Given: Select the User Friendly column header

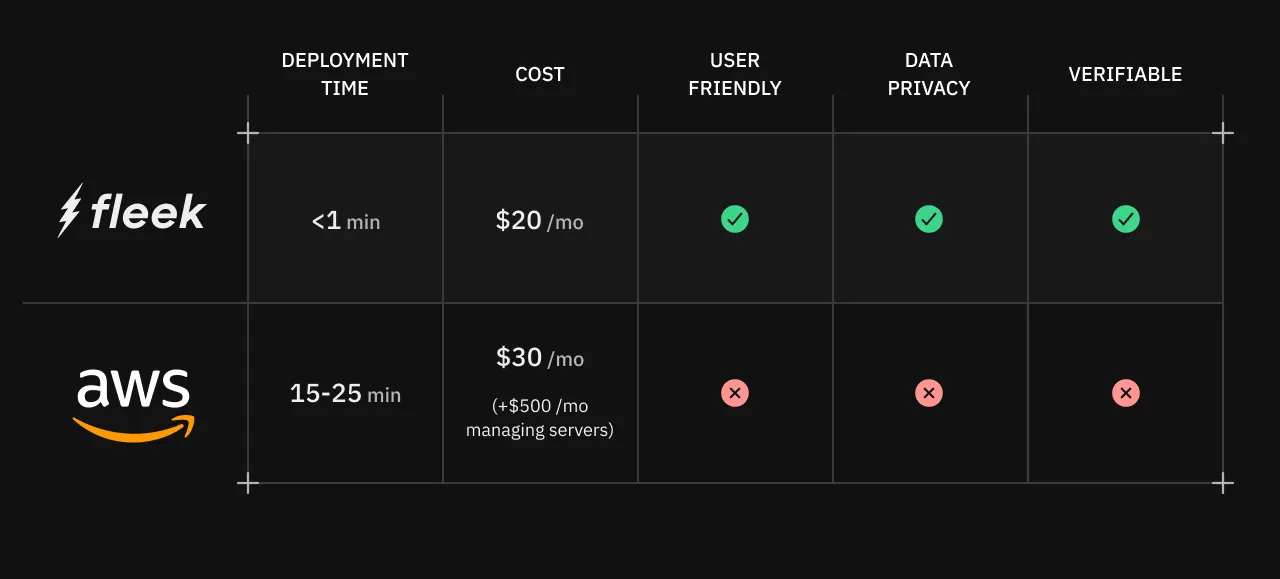Looking at the screenshot, I should click(x=735, y=74).
